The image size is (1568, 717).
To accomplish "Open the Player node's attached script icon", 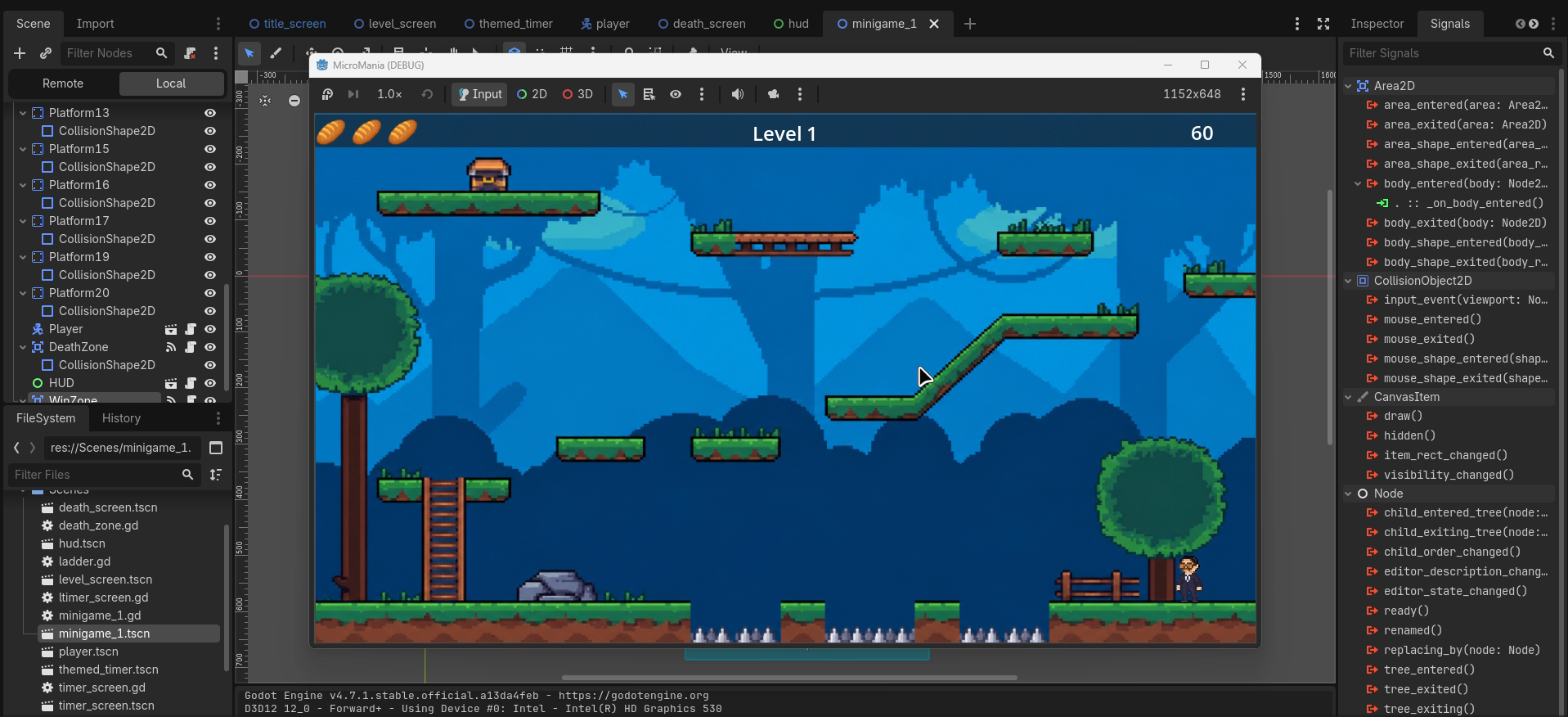I will 191,329.
